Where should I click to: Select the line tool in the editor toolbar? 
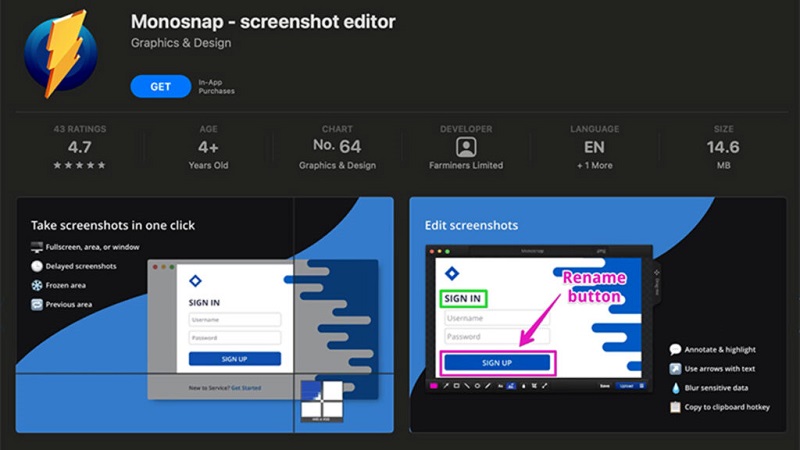tap(467, 386)
